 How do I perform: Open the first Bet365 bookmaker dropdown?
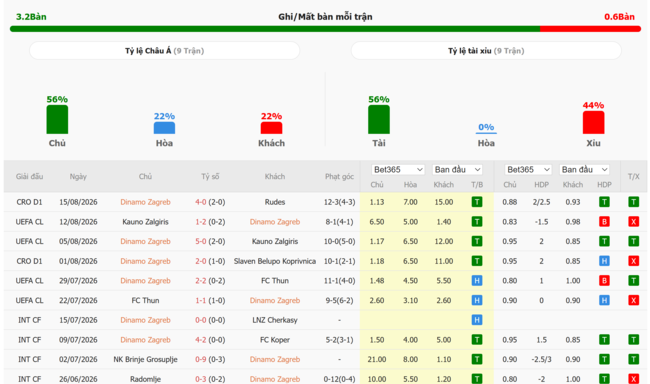(x=398, y=170)
